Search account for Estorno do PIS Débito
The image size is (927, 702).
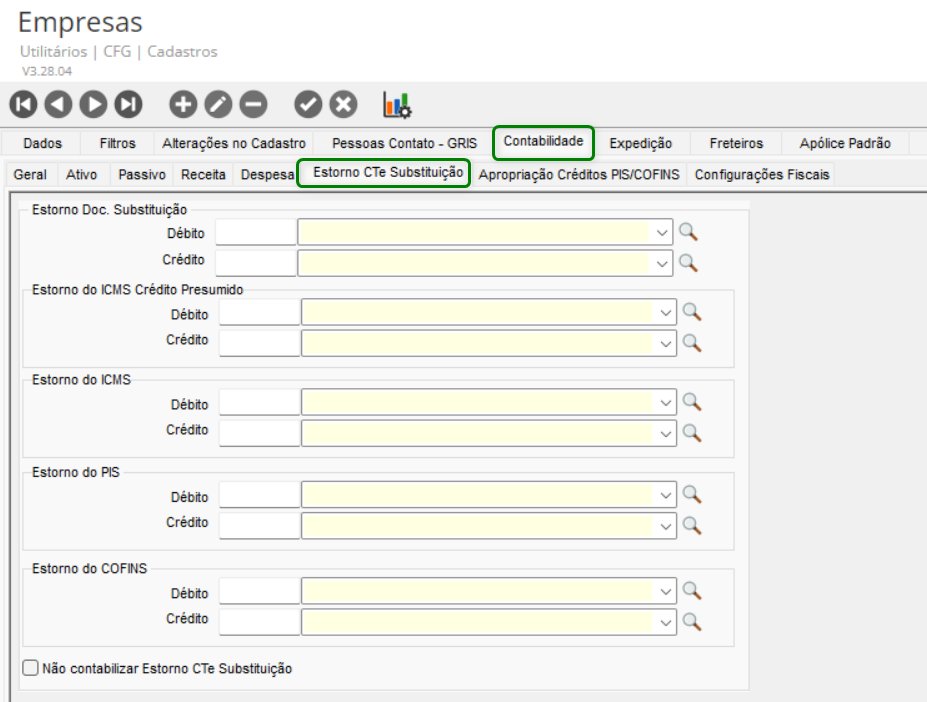point(691,496)
